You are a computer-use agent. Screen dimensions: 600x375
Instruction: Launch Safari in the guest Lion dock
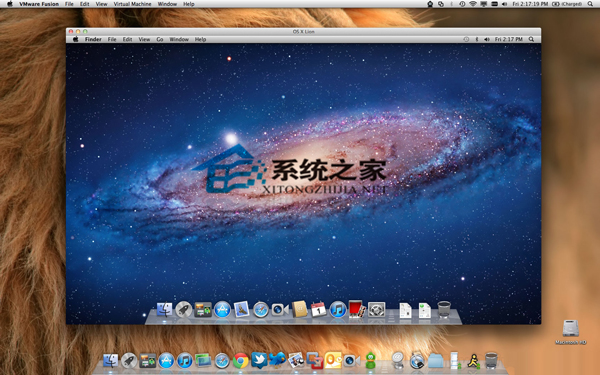click(x=261, y=310)
